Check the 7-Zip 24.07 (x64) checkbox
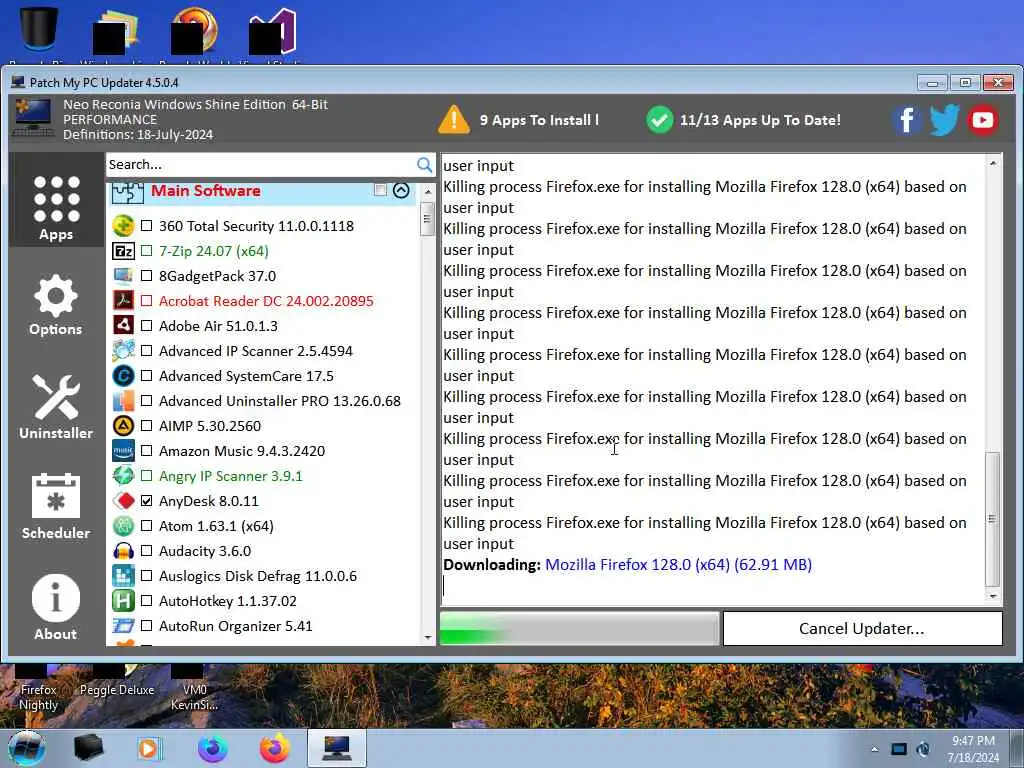Image resolution: width=1024 pixels, height=768 pixels. point(146,251)
